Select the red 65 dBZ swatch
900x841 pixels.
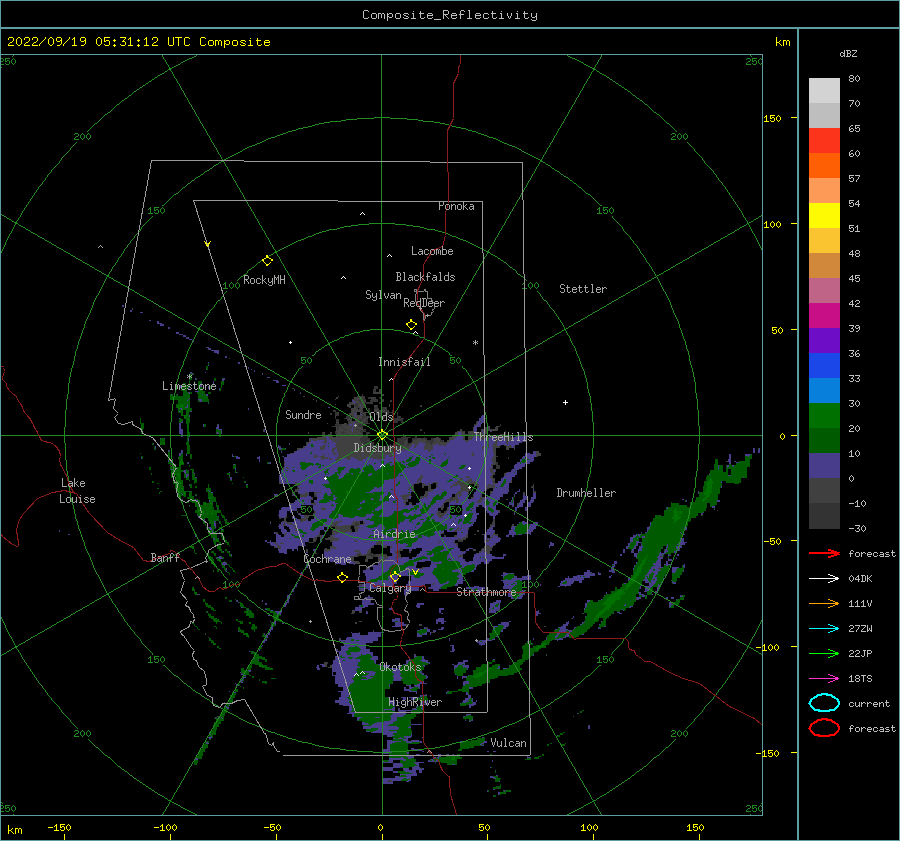[824, 141]
